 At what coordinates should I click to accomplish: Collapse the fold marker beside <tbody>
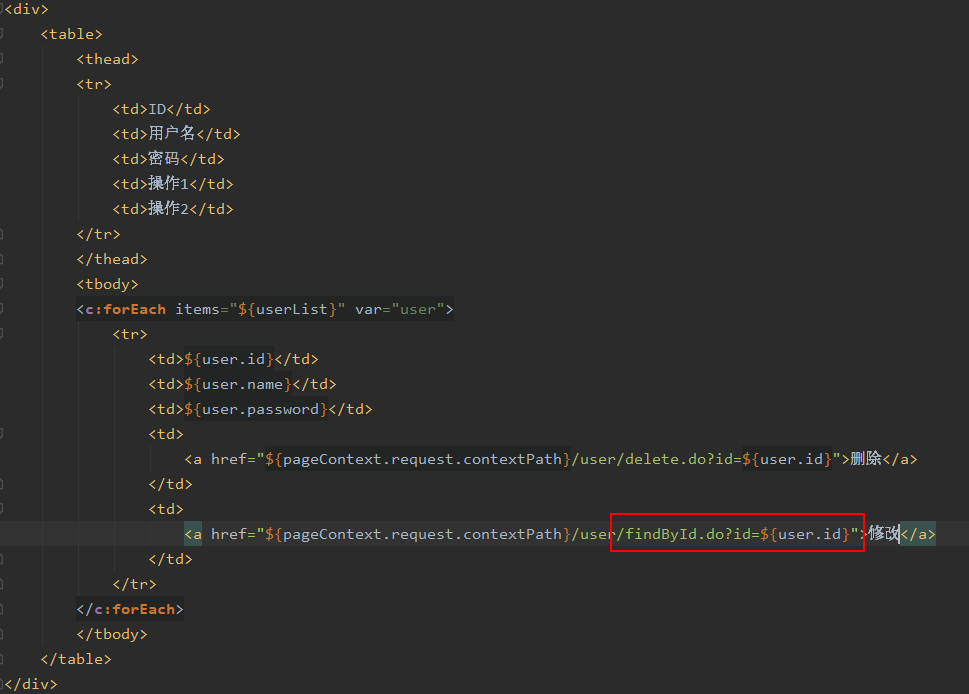pyautogui.click(x=1, y=283)
